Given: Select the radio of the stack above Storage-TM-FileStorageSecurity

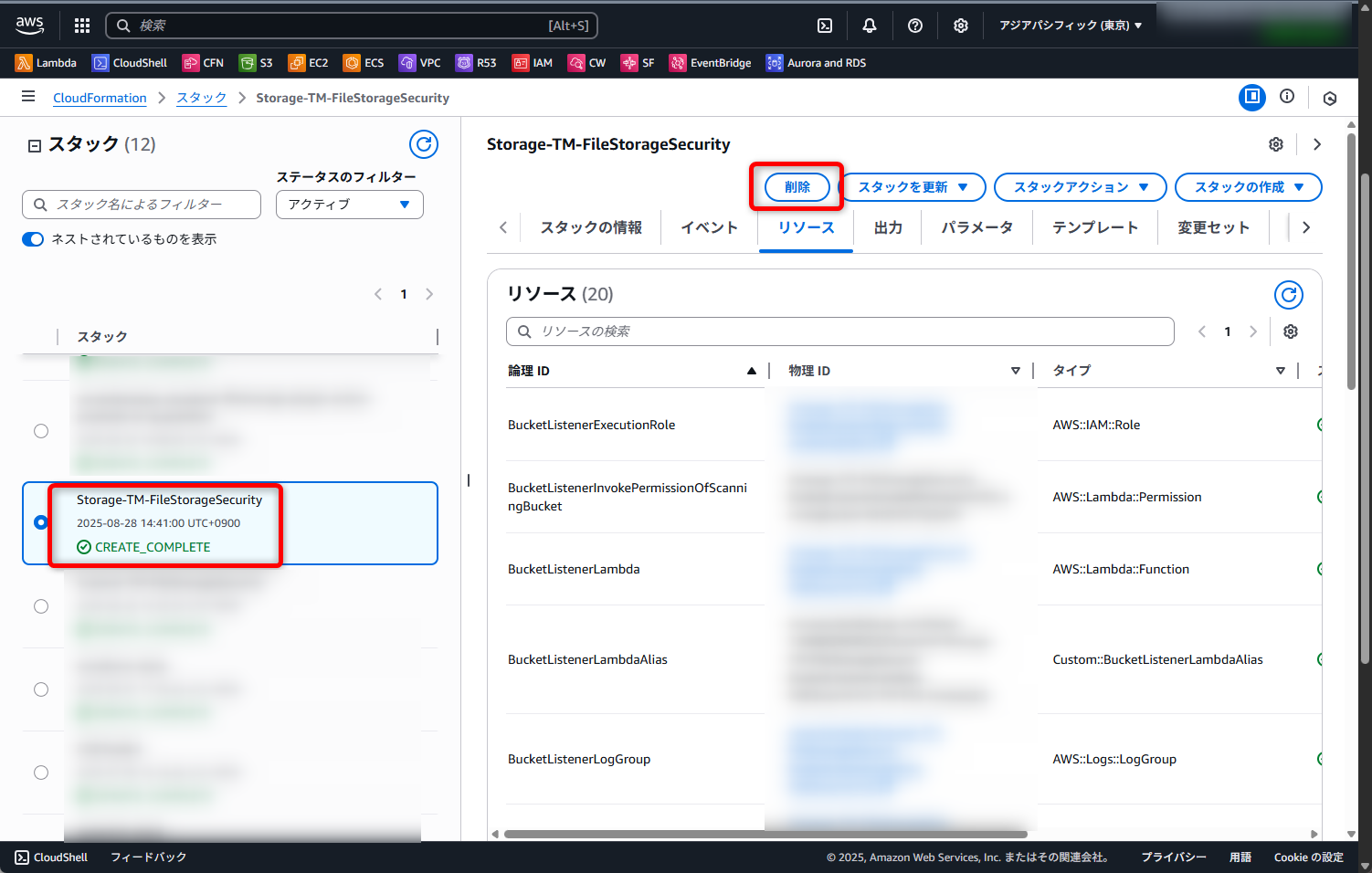Looking at the screenshot, I should coord(41,431).
